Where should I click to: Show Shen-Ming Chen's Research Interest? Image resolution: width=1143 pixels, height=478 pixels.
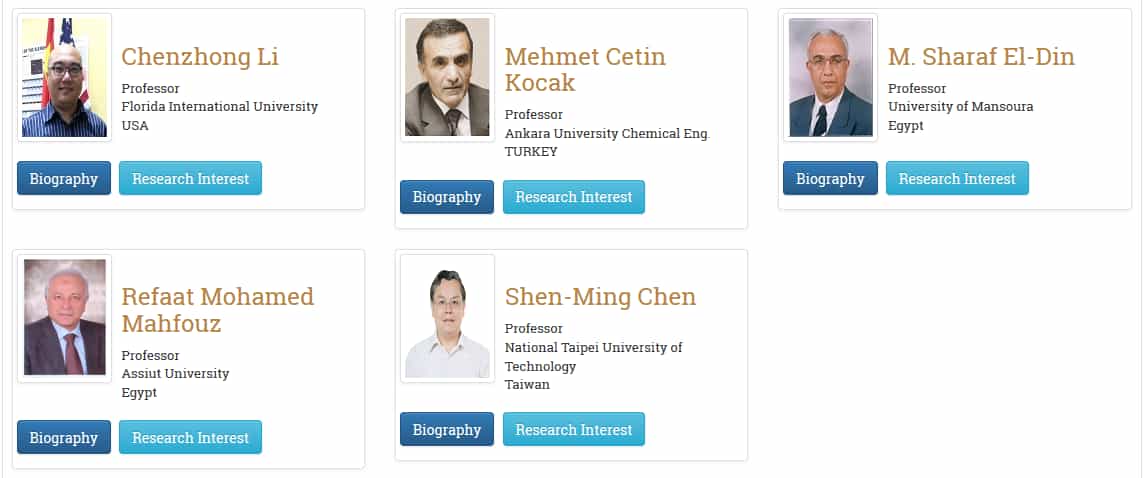[x=573, y=430]
